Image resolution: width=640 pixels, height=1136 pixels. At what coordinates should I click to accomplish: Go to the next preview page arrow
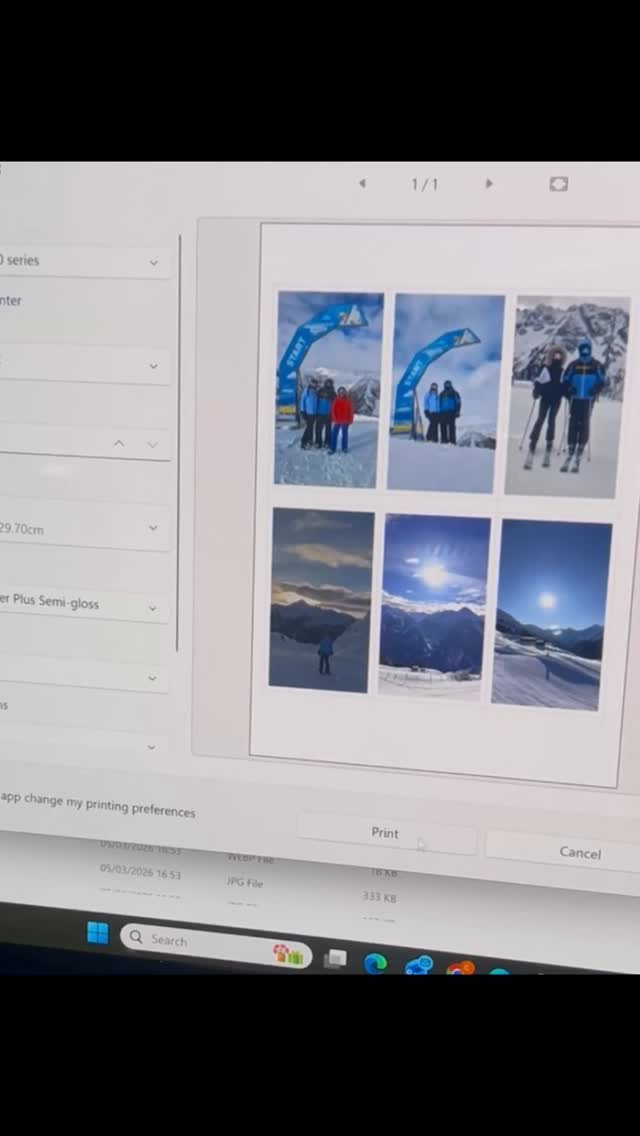pyautogui.click(x=489, y=183)
